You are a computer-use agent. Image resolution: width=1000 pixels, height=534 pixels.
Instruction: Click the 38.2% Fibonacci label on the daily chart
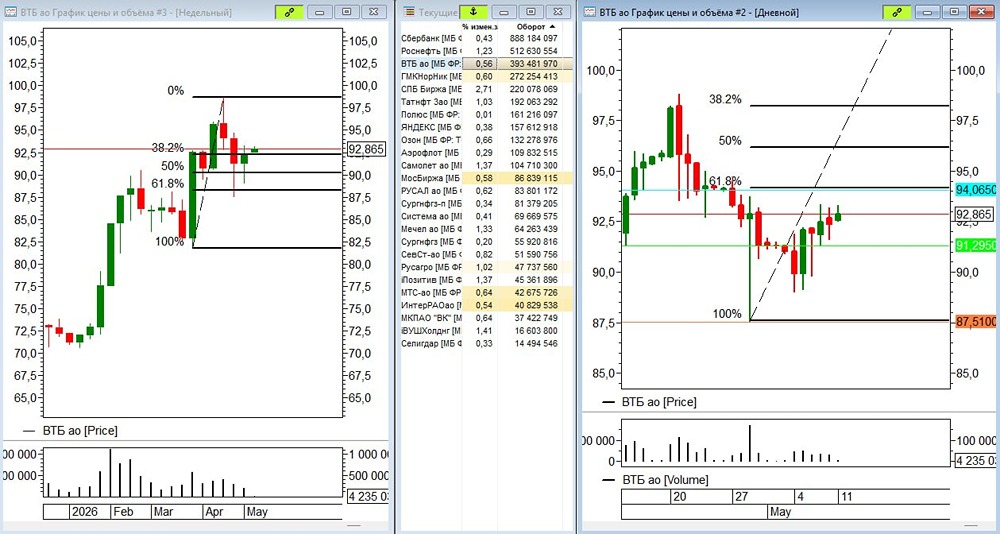pos(725,99)
